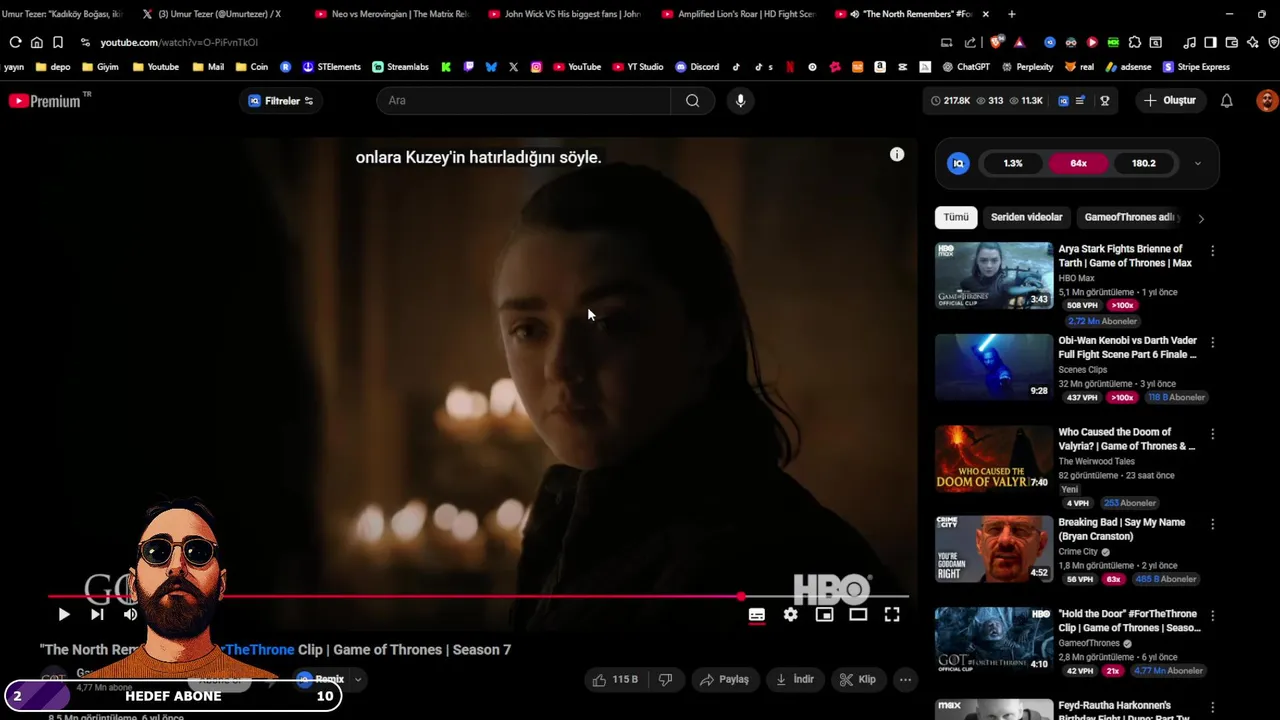The height and width of the screenshot is (720, 1280).
Task: Select the Tümü chip
Action: pyautogui.click(x=956, y=217)
